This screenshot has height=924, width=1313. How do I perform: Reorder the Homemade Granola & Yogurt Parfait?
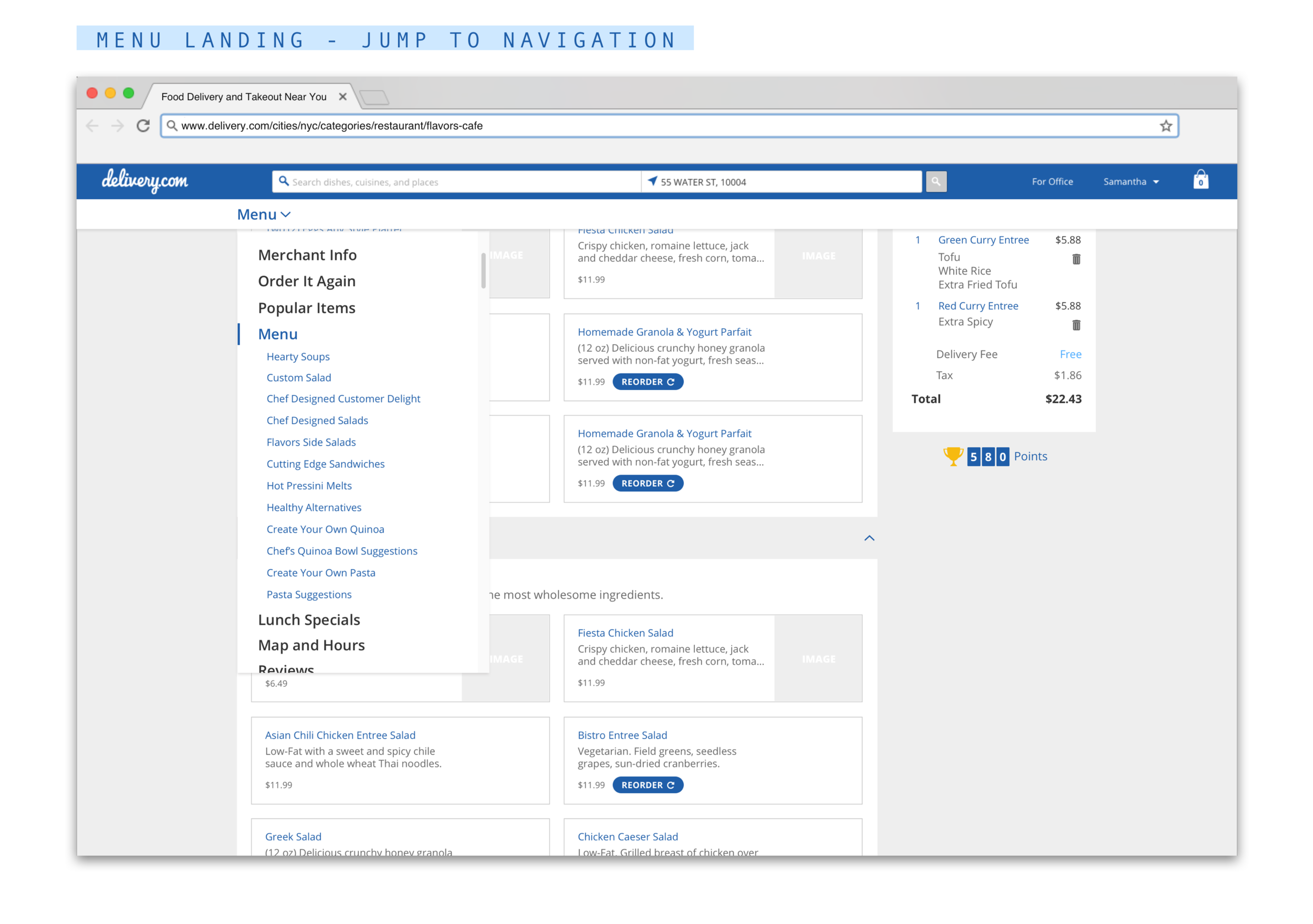648,381
